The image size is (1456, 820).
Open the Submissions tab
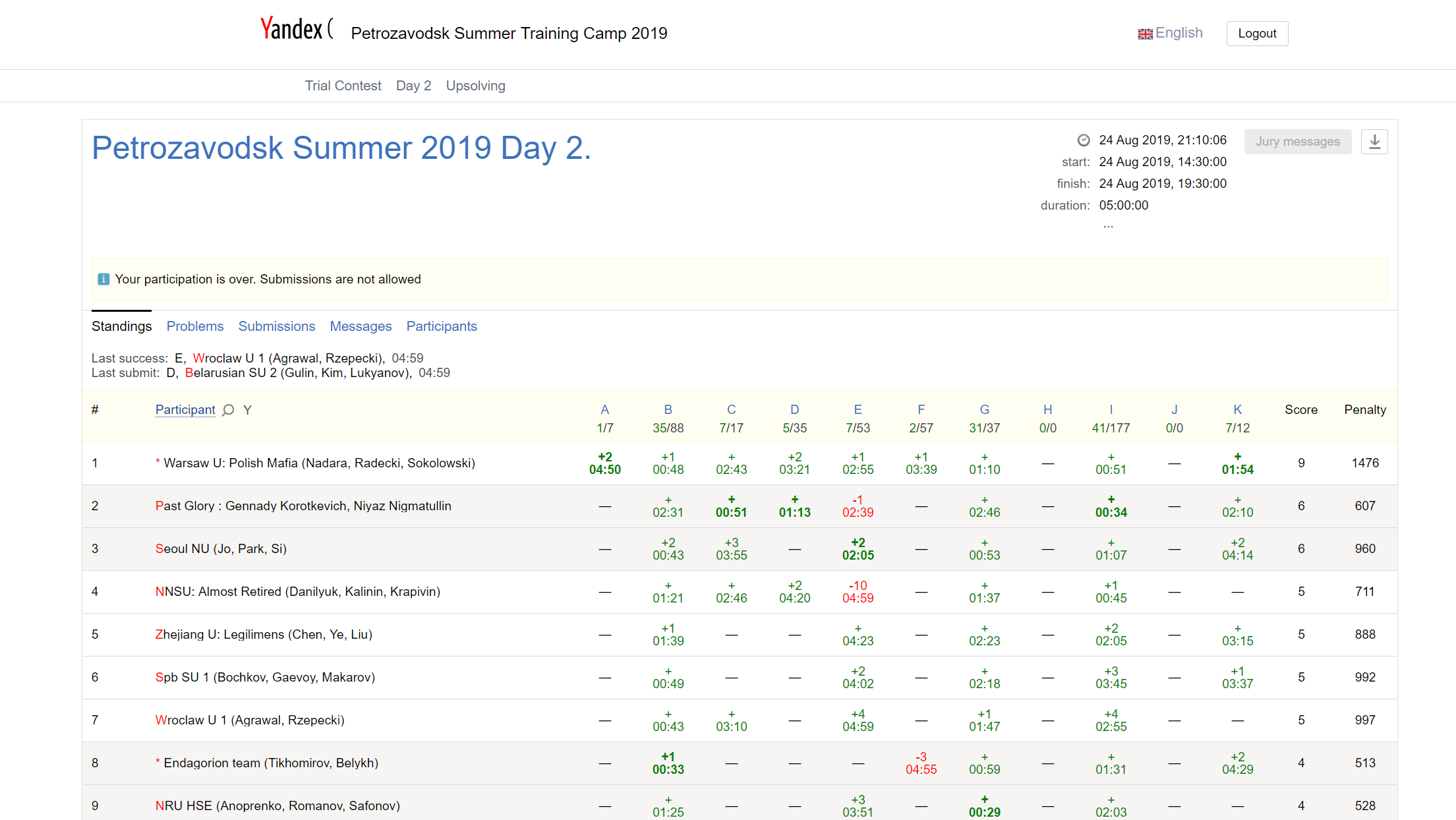pos(277,326)
